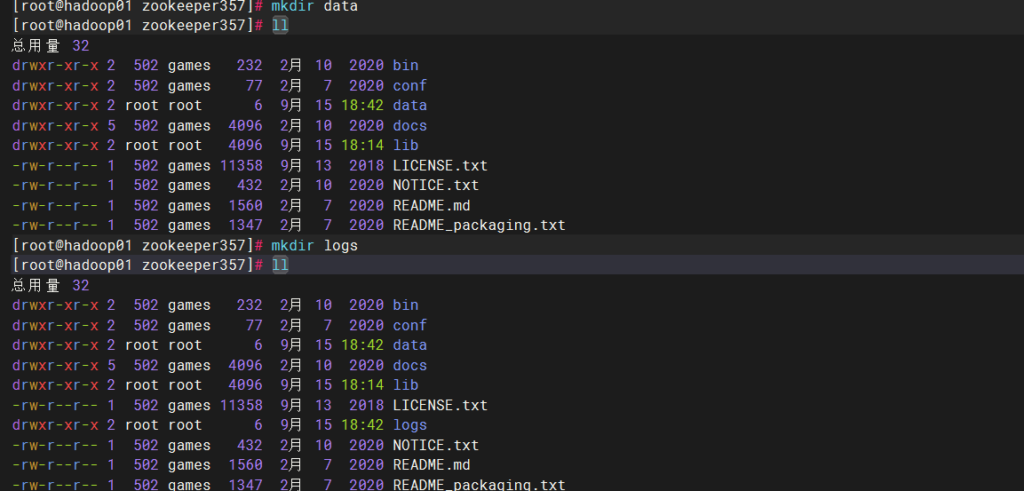Click the 'll' command after mkdir logs

coord(280,265)
